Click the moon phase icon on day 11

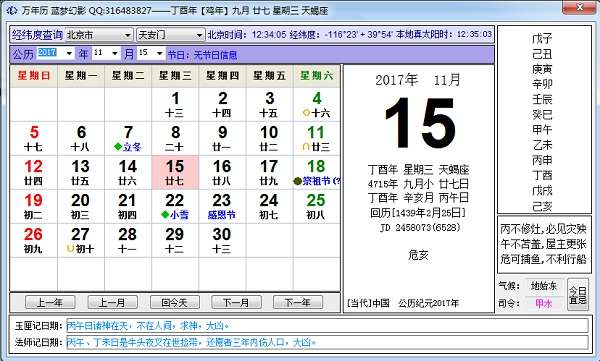pos(306,147)
